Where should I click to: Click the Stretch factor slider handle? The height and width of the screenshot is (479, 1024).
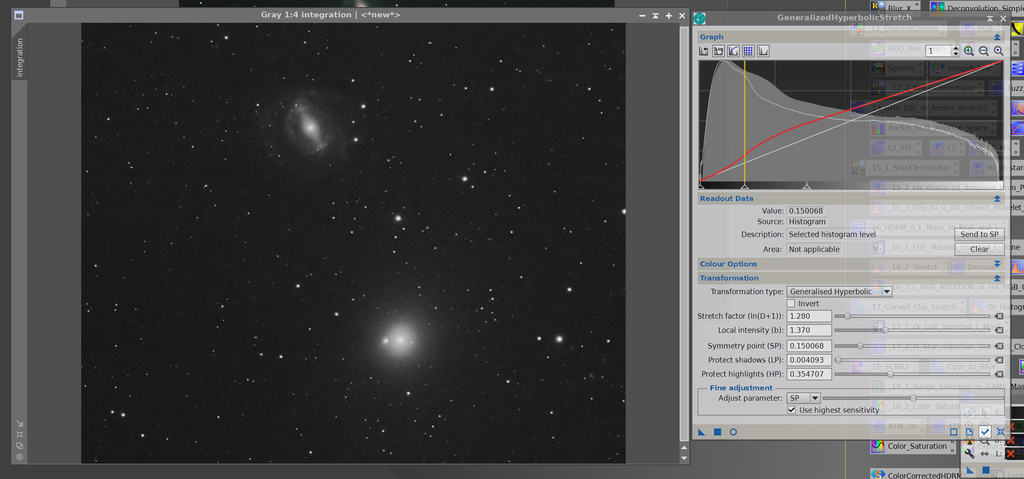click(847, 316)
